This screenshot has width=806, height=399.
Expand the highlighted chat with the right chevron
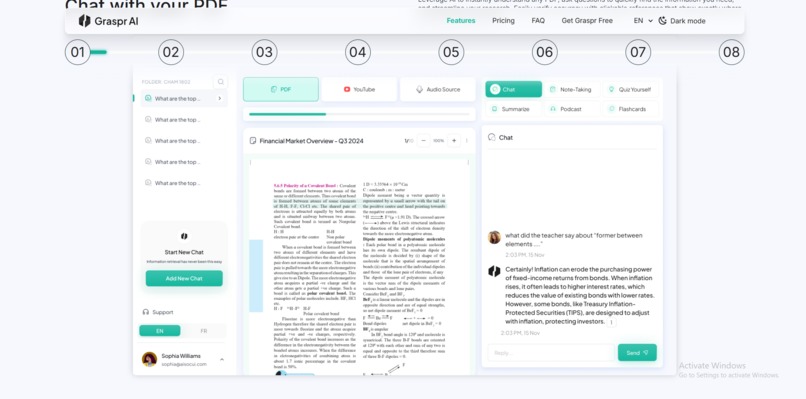220,98
